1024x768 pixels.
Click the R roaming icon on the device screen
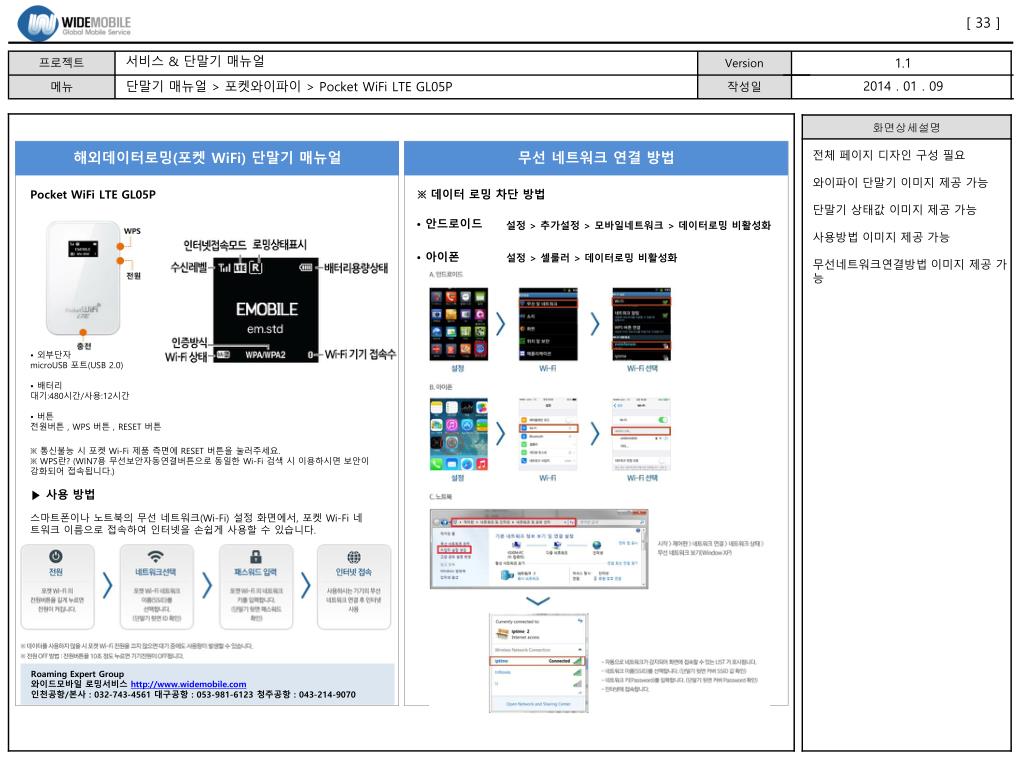[255, 267]
